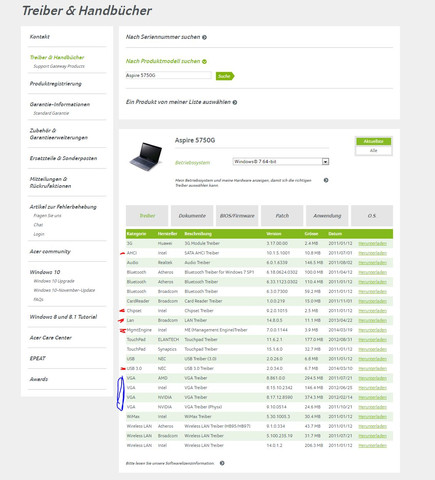
Task: Open the Kontakt sidebar link
Action: [x=40, y=37]
